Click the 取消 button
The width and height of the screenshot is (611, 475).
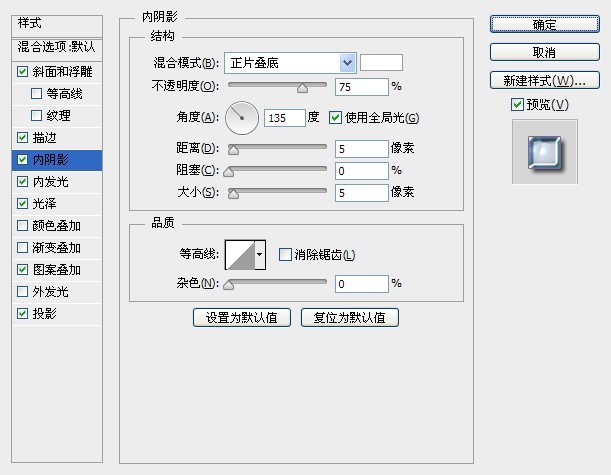coord(544,52)
